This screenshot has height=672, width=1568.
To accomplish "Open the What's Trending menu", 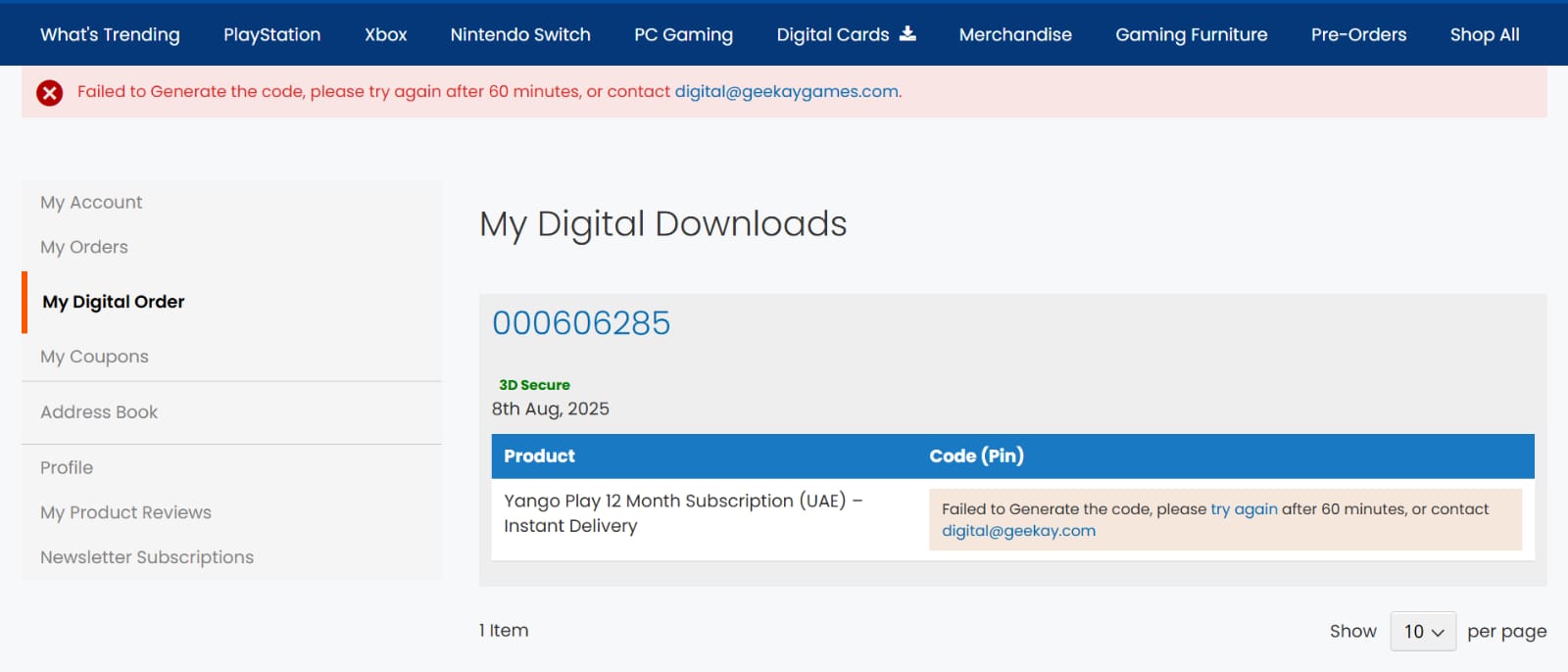I will click(x=110, y=34).
